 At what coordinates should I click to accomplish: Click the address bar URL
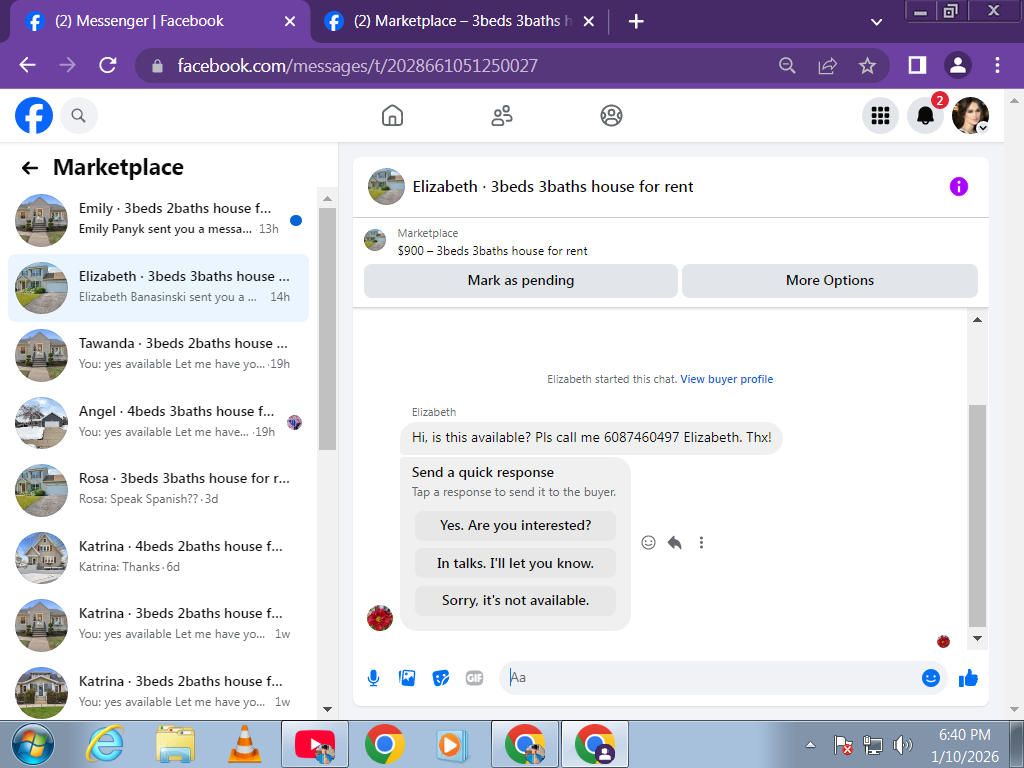pos(357,65)
